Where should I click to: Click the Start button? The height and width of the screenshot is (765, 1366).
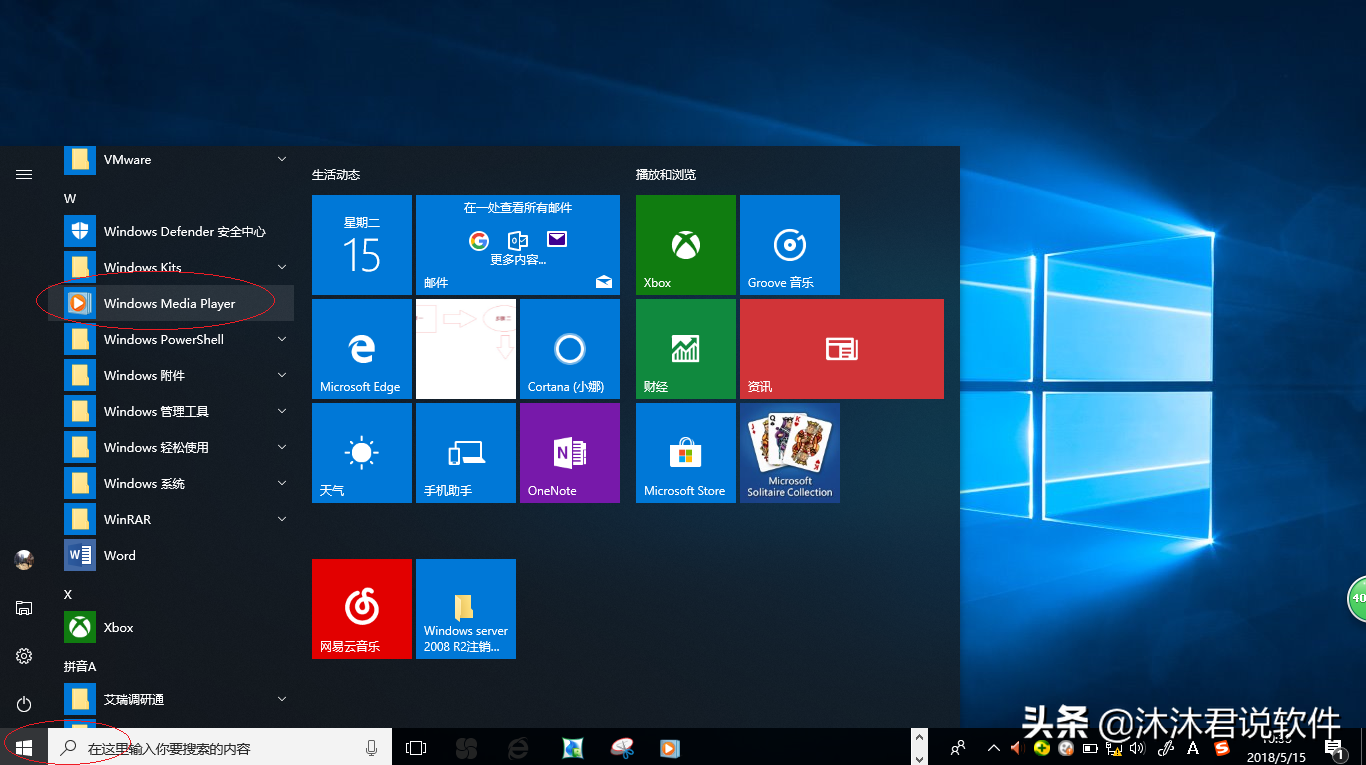pyautogui.click(x=24, y=747)
